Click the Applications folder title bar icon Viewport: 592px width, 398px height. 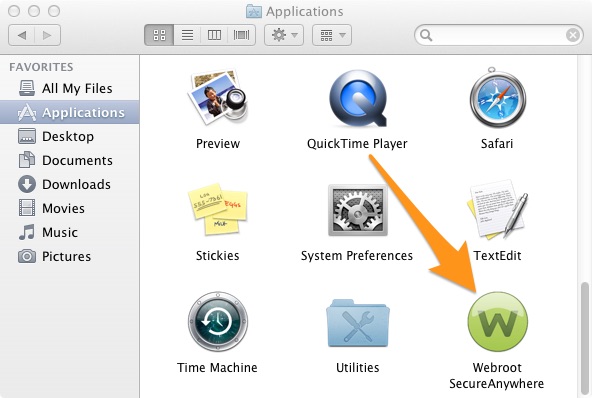click(x=254, y=11)
